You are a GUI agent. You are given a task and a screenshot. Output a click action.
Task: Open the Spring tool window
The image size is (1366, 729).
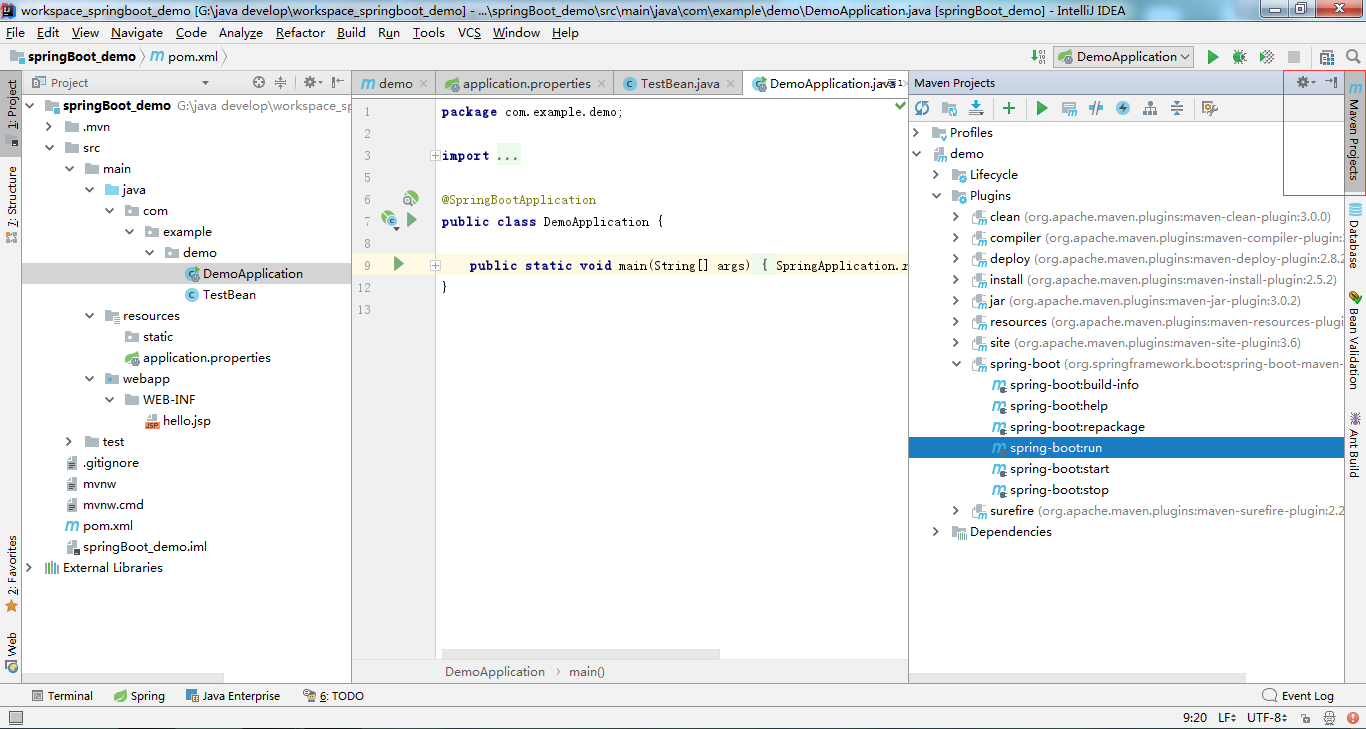tap(139, 696)
